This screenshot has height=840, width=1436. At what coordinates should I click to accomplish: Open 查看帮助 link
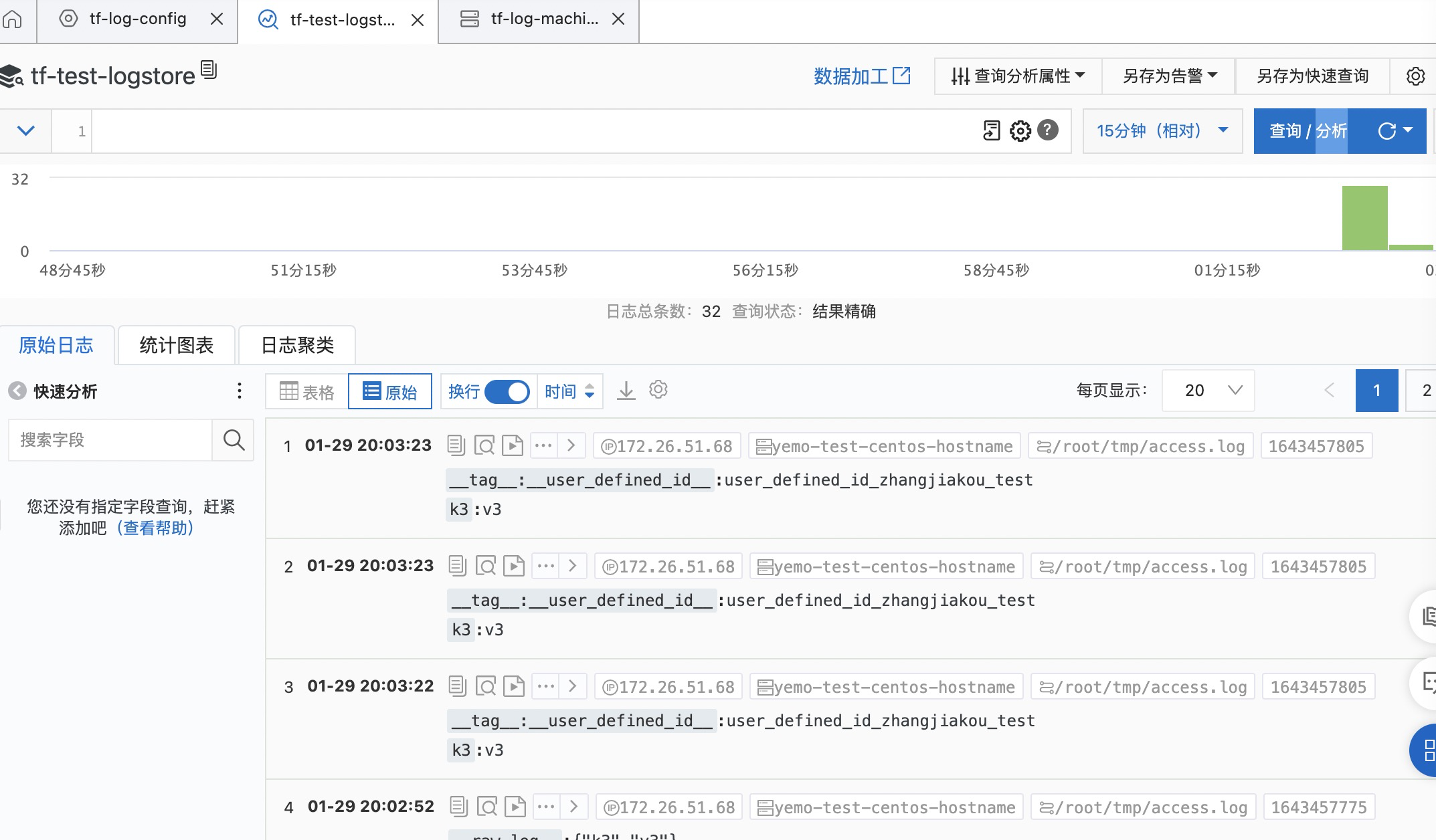155,528
